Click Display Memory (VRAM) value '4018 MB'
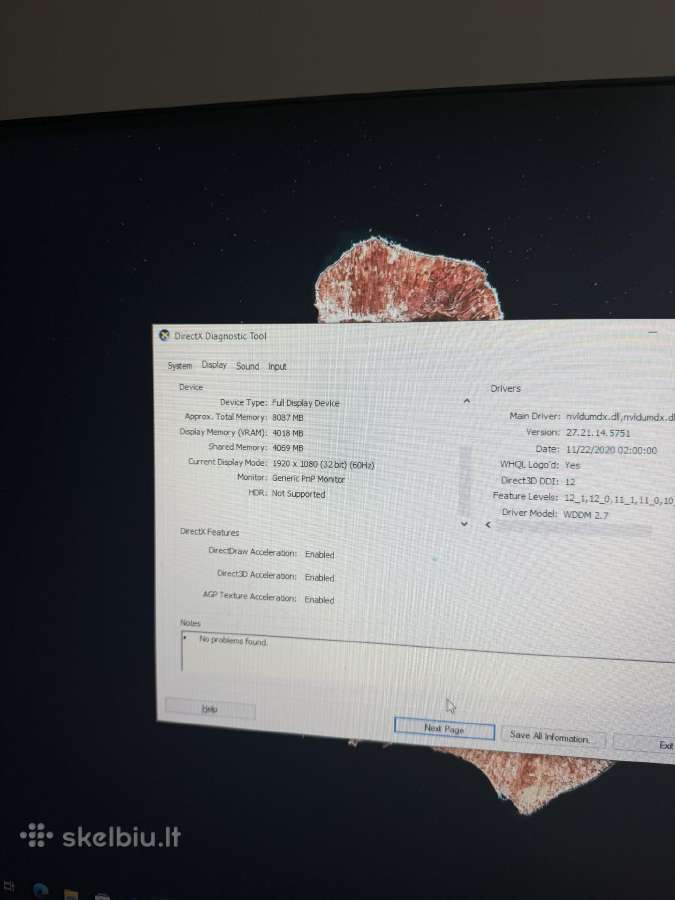Viewport: 675px width, 900px height. point(288,433)
